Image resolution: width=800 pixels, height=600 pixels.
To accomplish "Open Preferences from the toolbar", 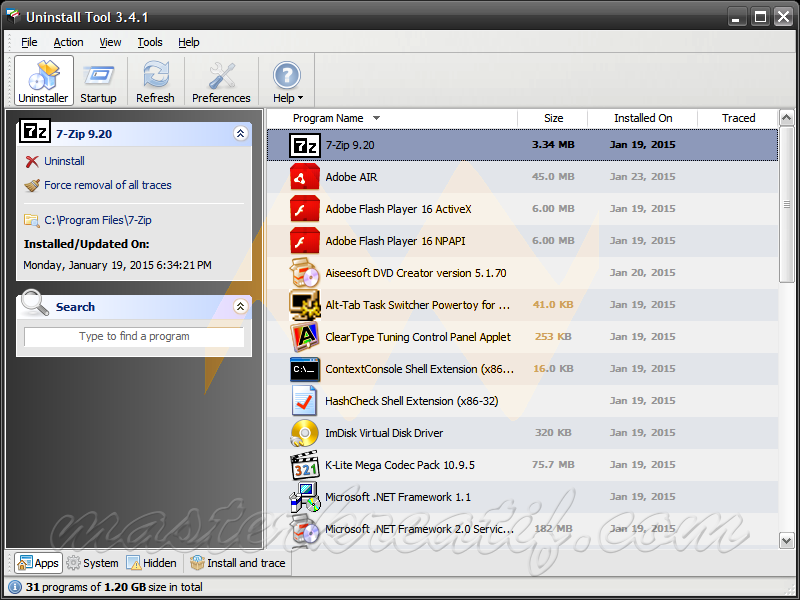I will point(221,81).
